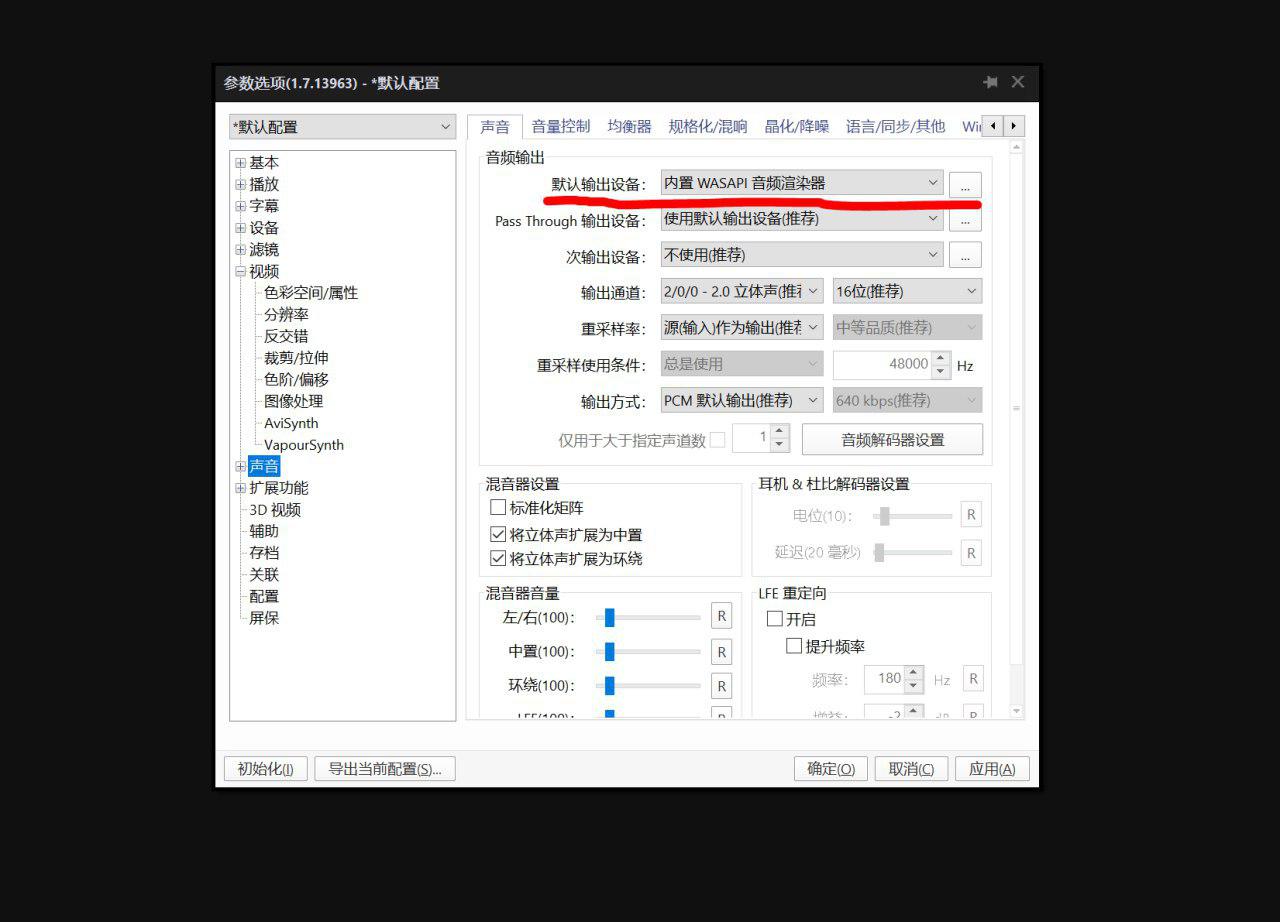Expand the 设备 tree node
The width and height of the screenshot is (1280, 922).
tap(240, 228)
